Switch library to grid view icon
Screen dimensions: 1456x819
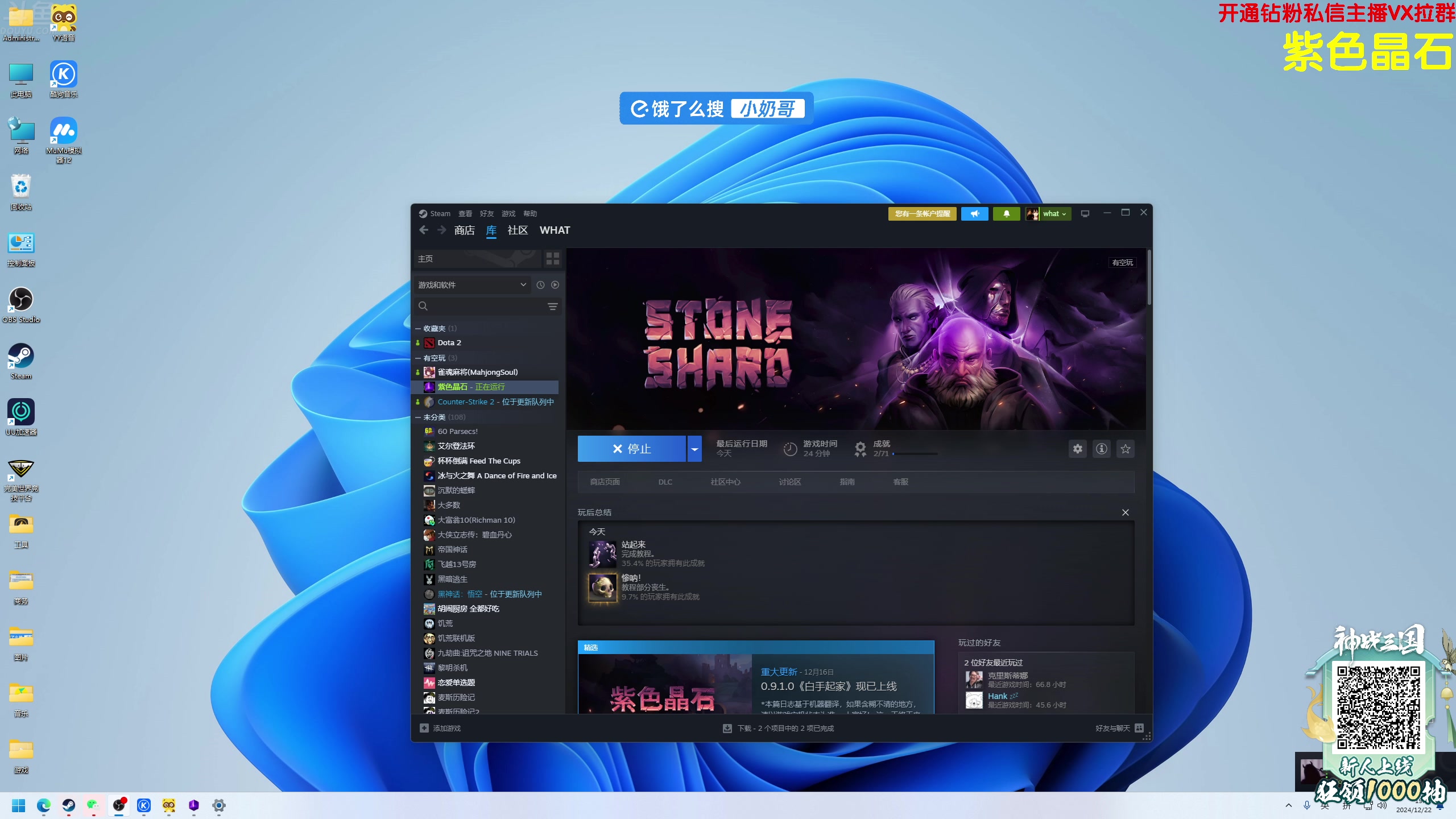tap(552, 259)
